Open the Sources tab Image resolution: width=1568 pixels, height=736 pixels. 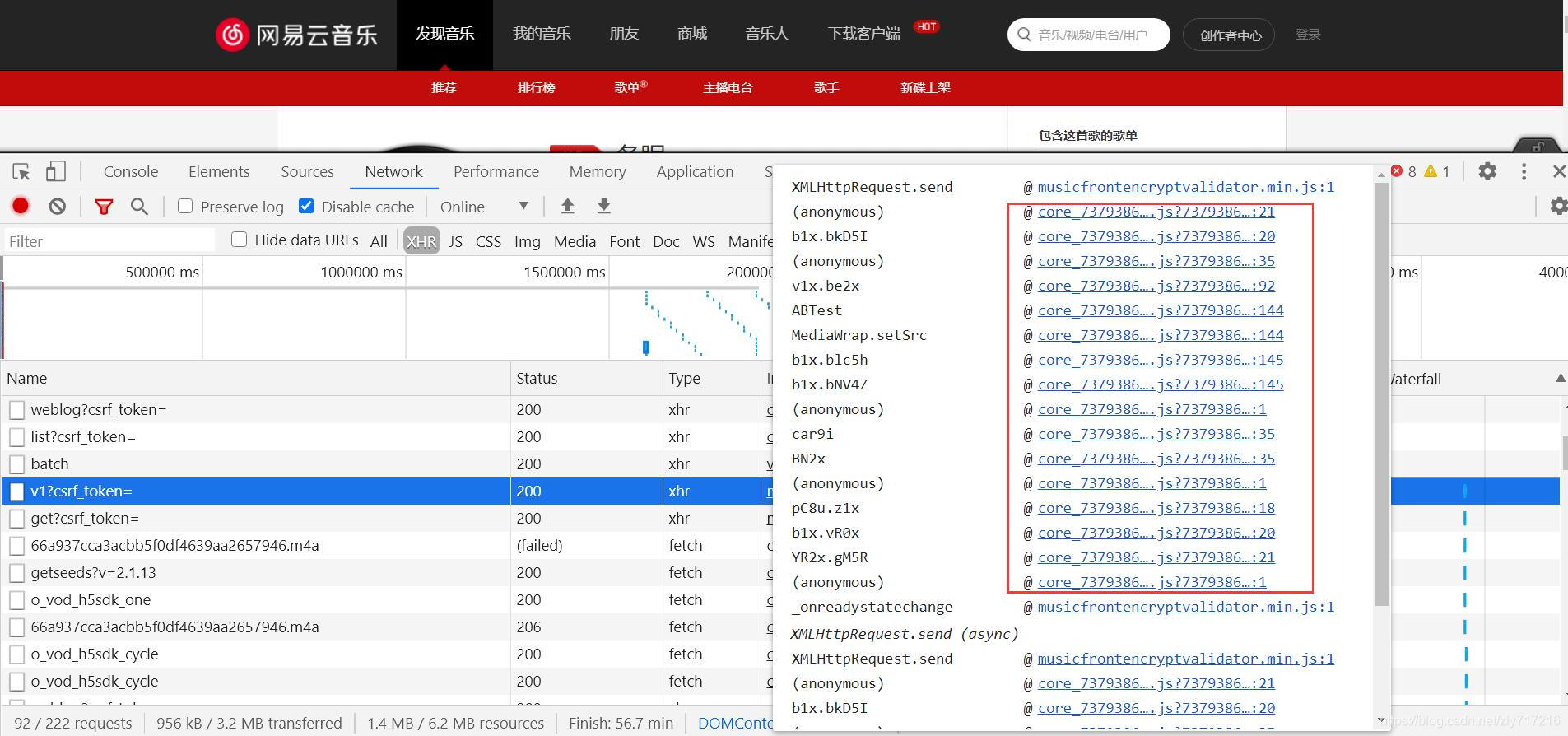tap(307, 171)
